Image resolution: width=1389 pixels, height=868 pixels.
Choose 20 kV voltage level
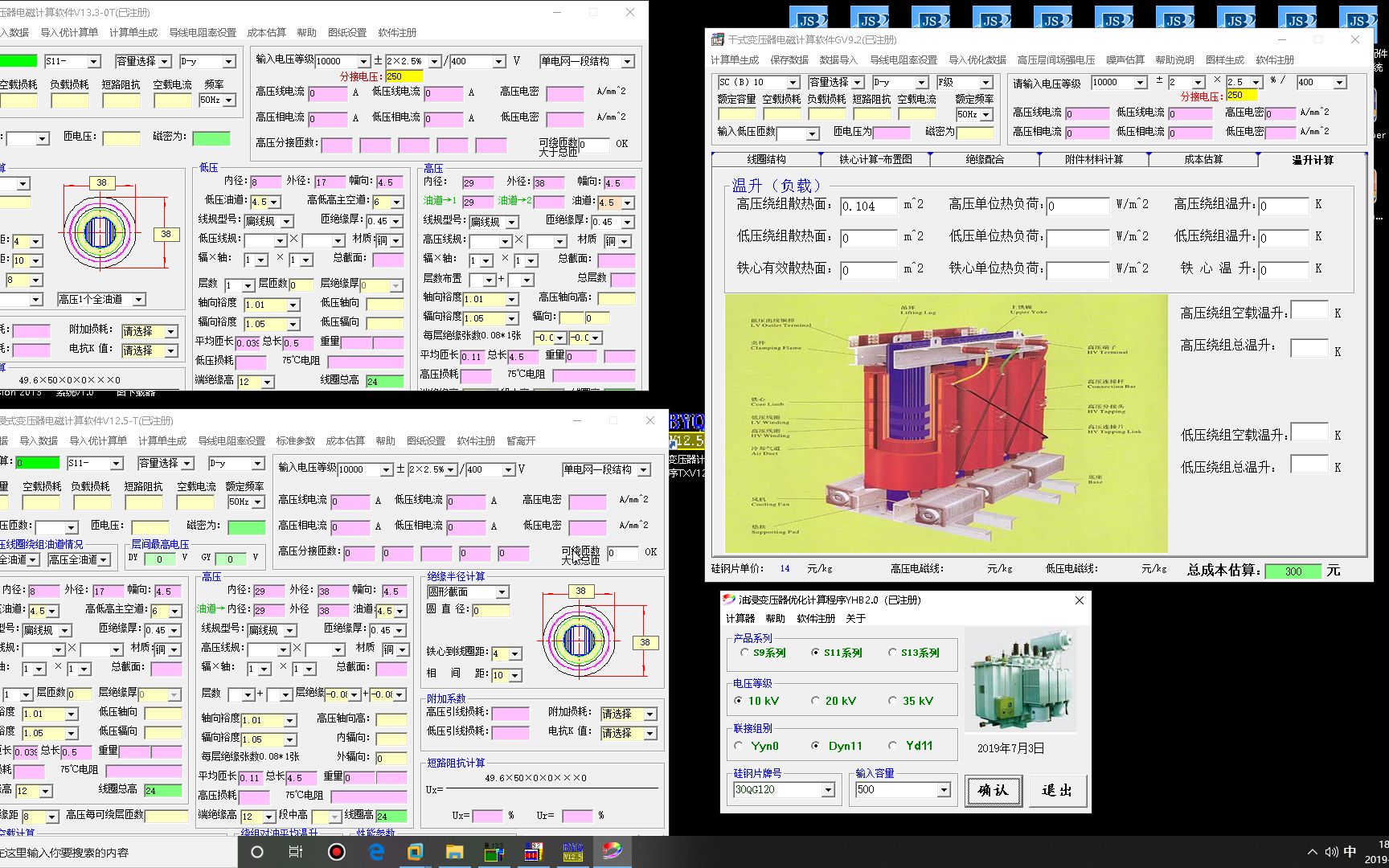[x=816, y=701]
